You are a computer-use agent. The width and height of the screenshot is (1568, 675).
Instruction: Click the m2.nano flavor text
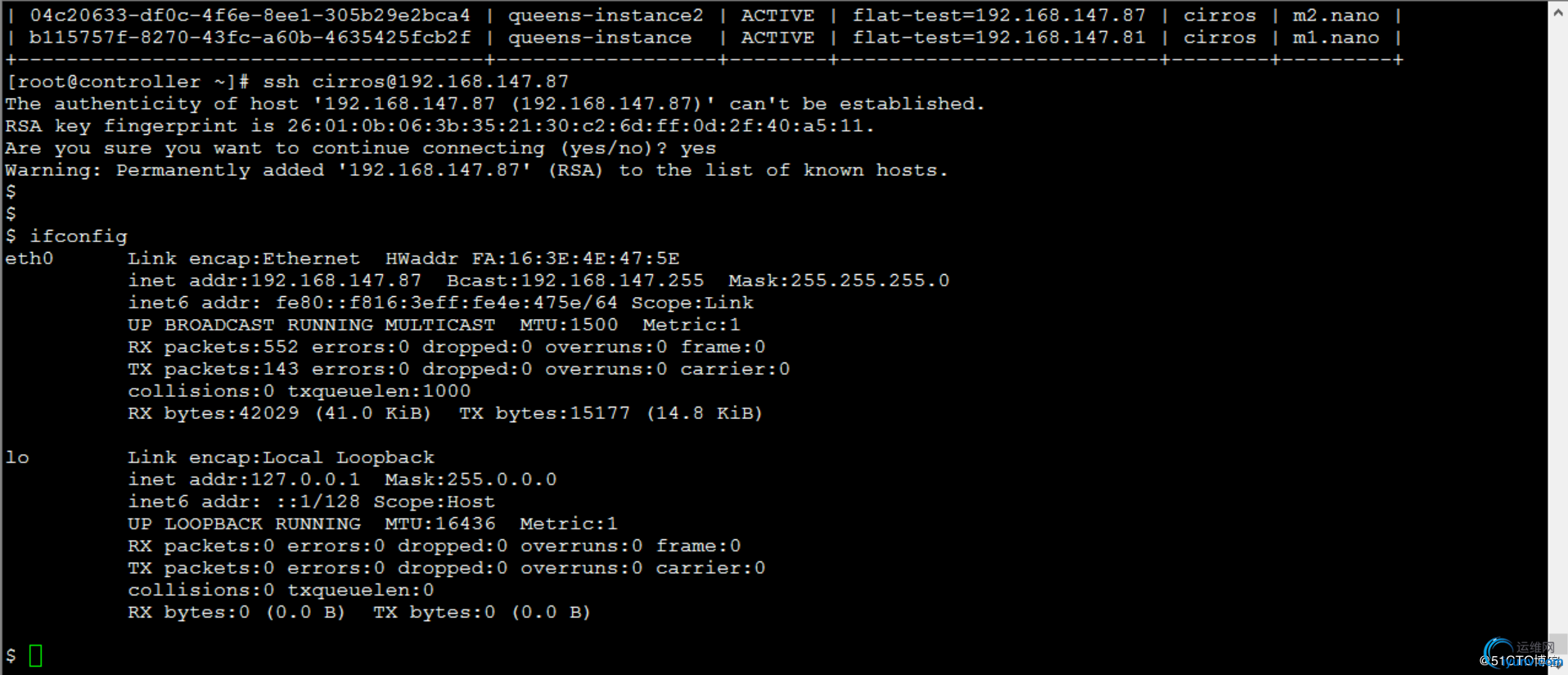tap(1336, 16)
